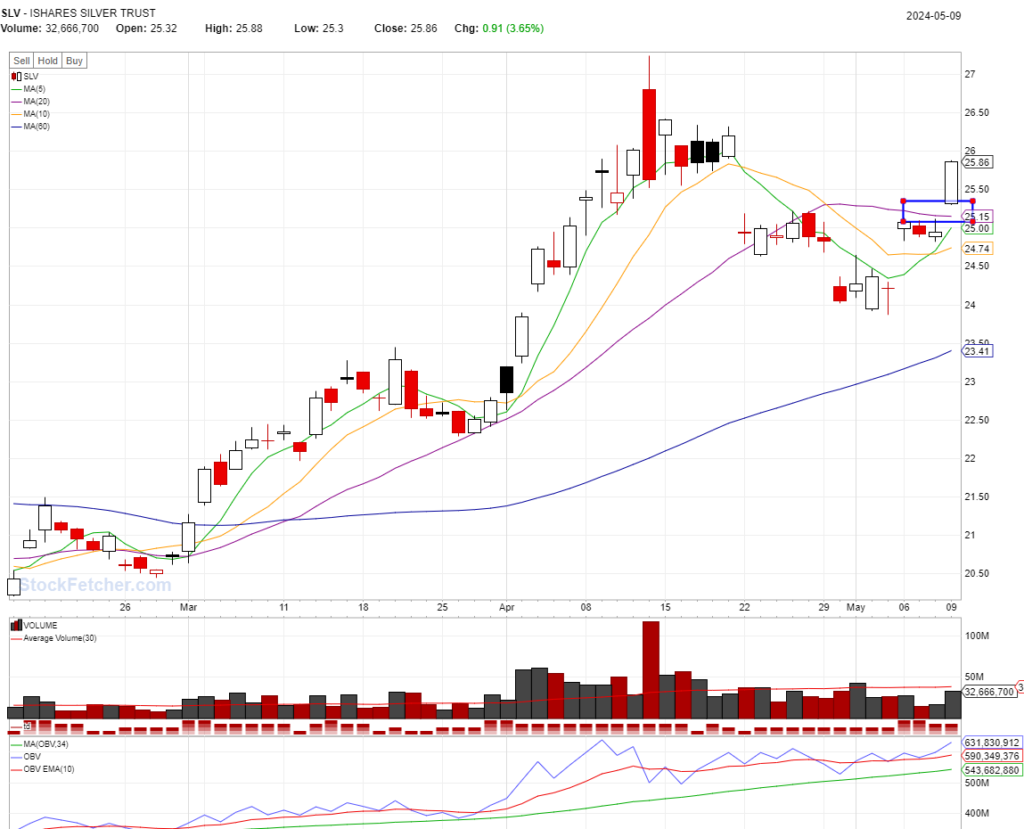Screen dimensions: 1024x829
Task: Click the Sell button
Action: tap(22, 61)
